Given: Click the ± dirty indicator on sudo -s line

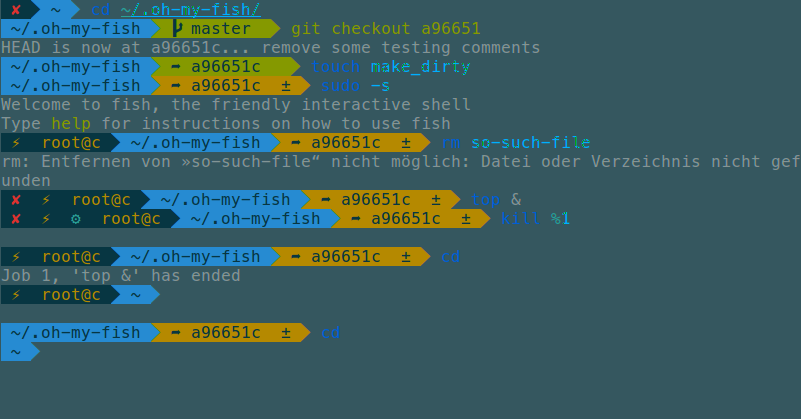Looking at the screenshot, I should (x=286, y=86).
